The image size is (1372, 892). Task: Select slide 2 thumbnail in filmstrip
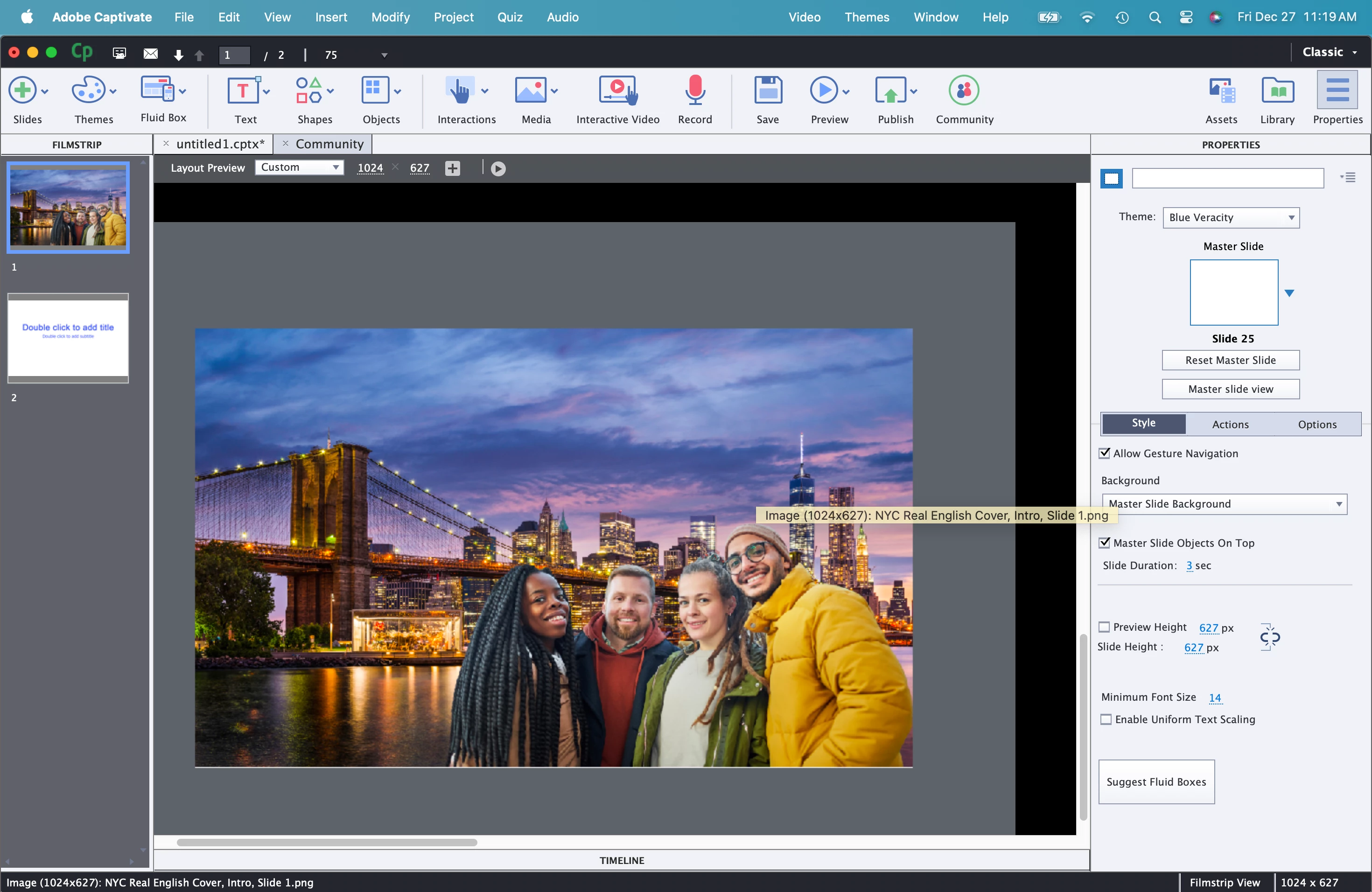coord(68,338)
